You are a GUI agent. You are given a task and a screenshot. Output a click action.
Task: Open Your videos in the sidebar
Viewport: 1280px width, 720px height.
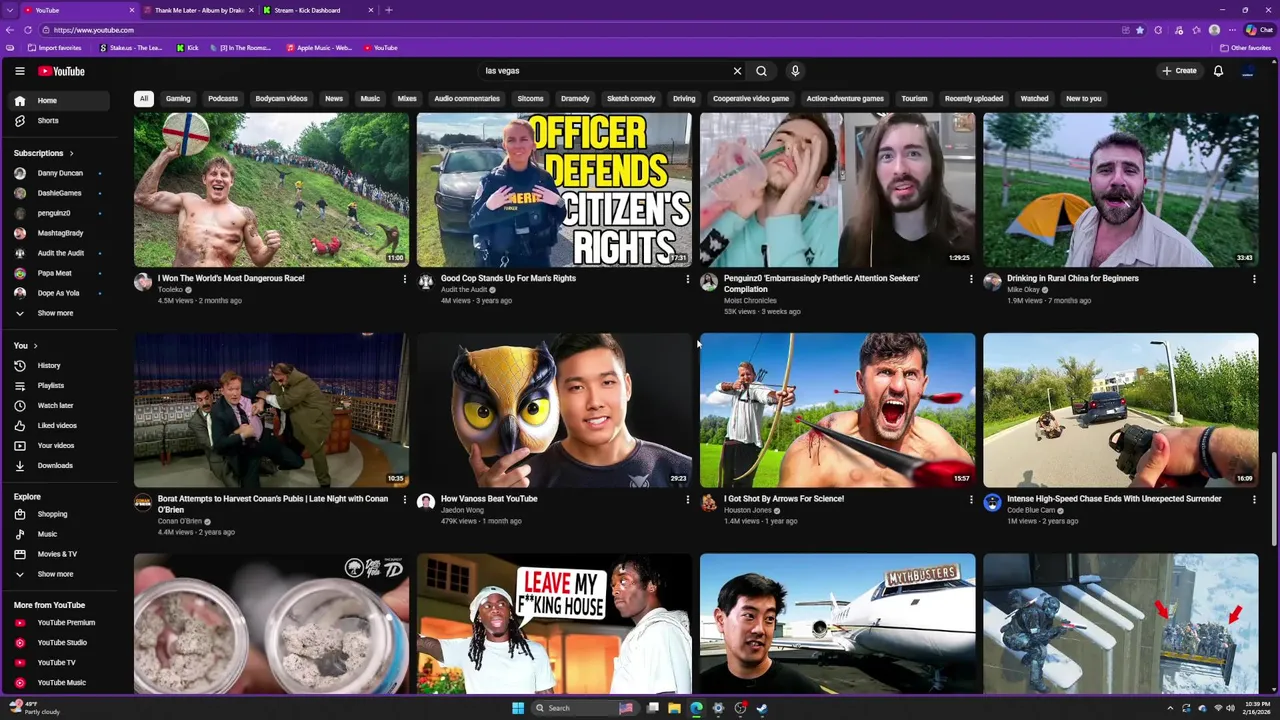(55, 446)
